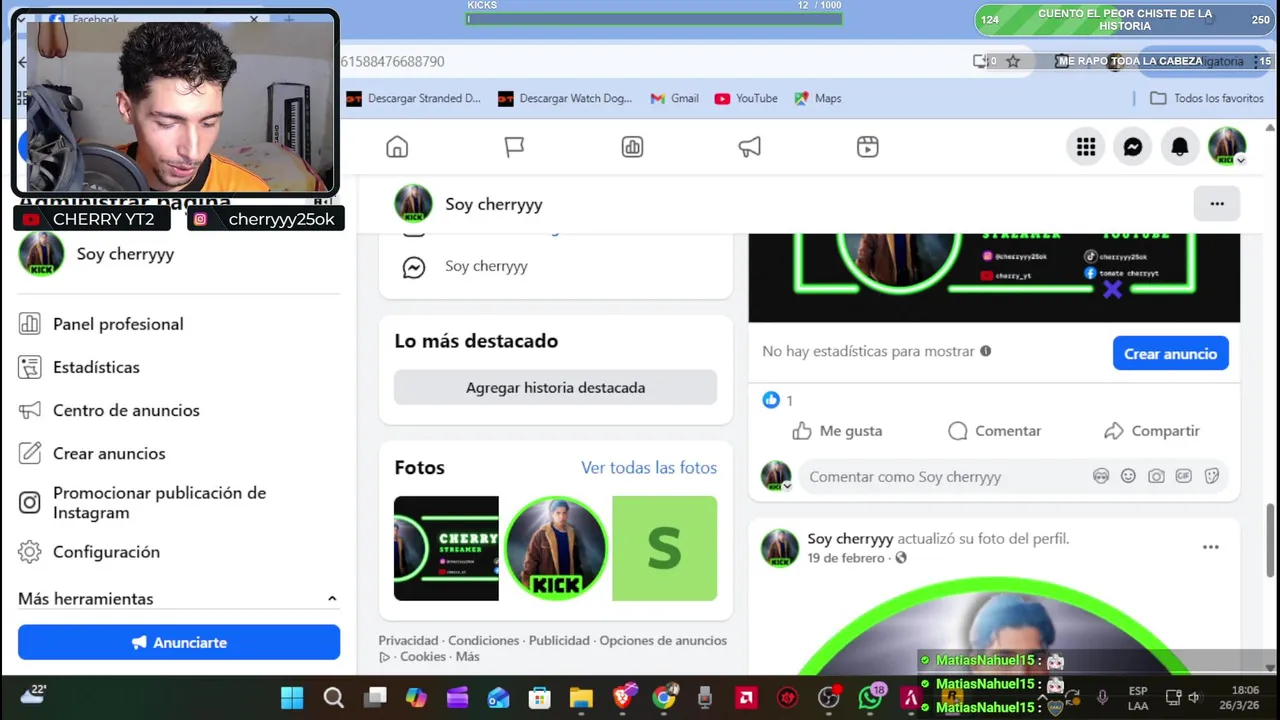
Task: Click Agregar historia destacada button
Action: [x=555, y=387]
